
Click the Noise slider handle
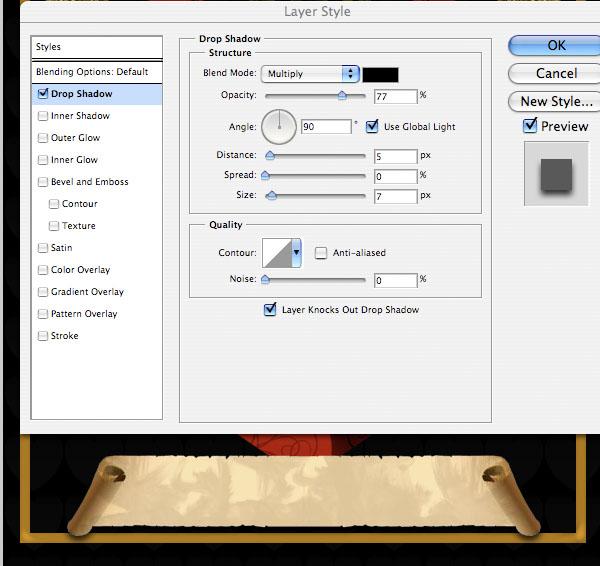[265, 279]
